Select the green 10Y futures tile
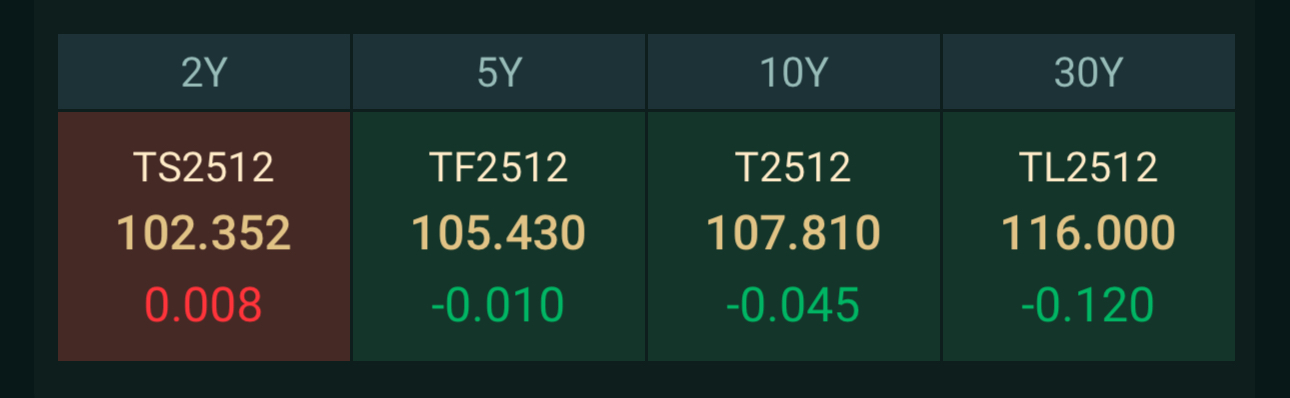 [794, 236]
